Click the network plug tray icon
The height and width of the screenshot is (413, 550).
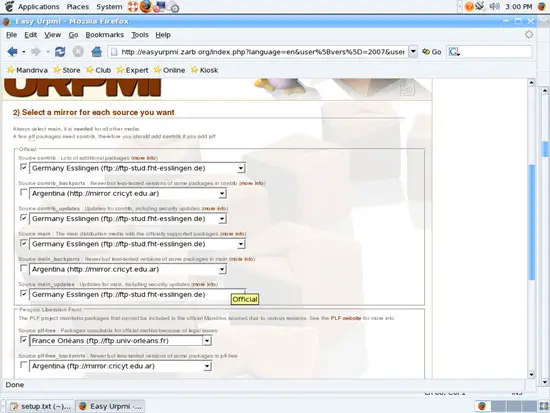pos(480,6)
